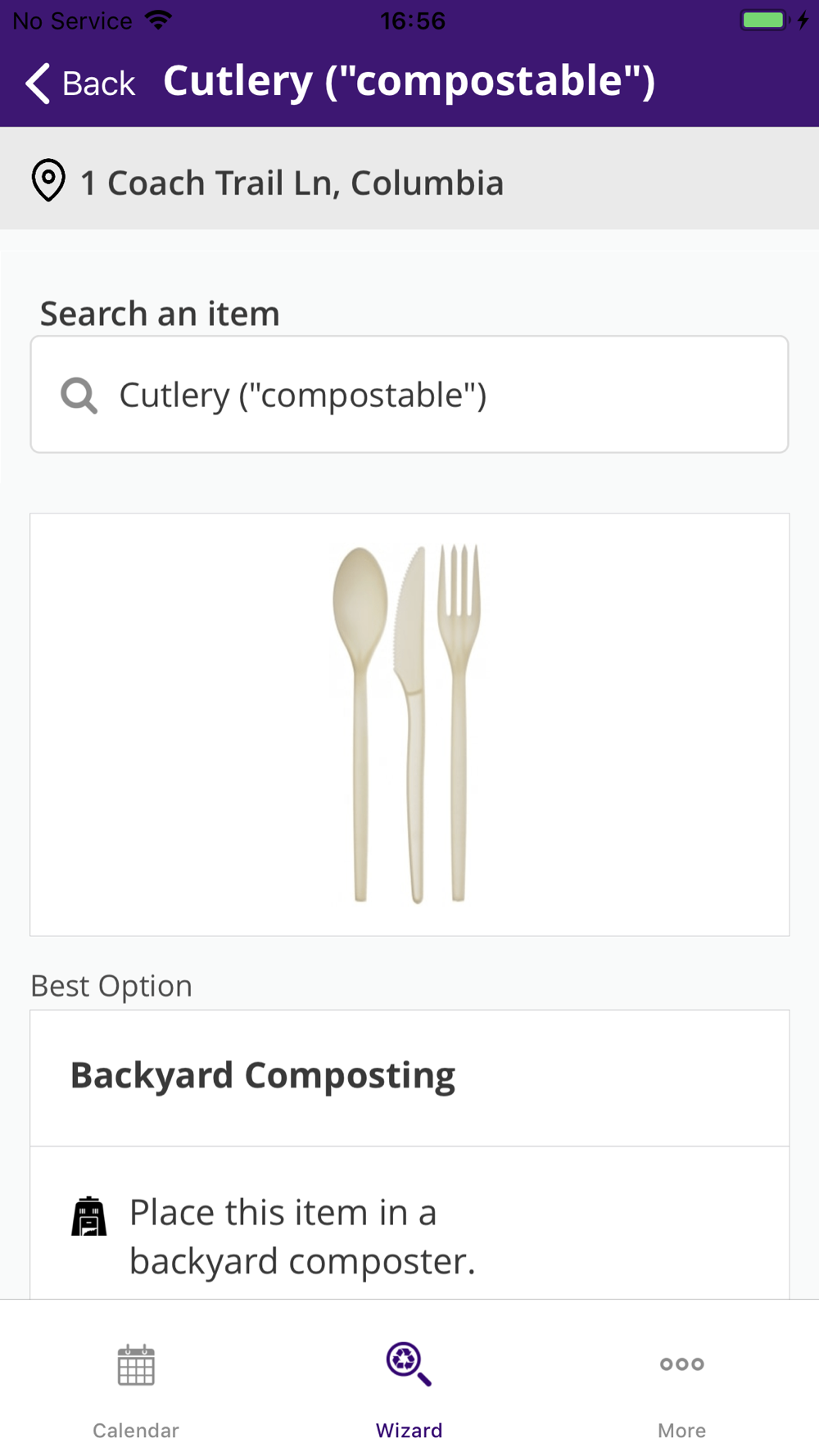
Task: Tap the Wi-Fi status icon
Action: (158, 20)
